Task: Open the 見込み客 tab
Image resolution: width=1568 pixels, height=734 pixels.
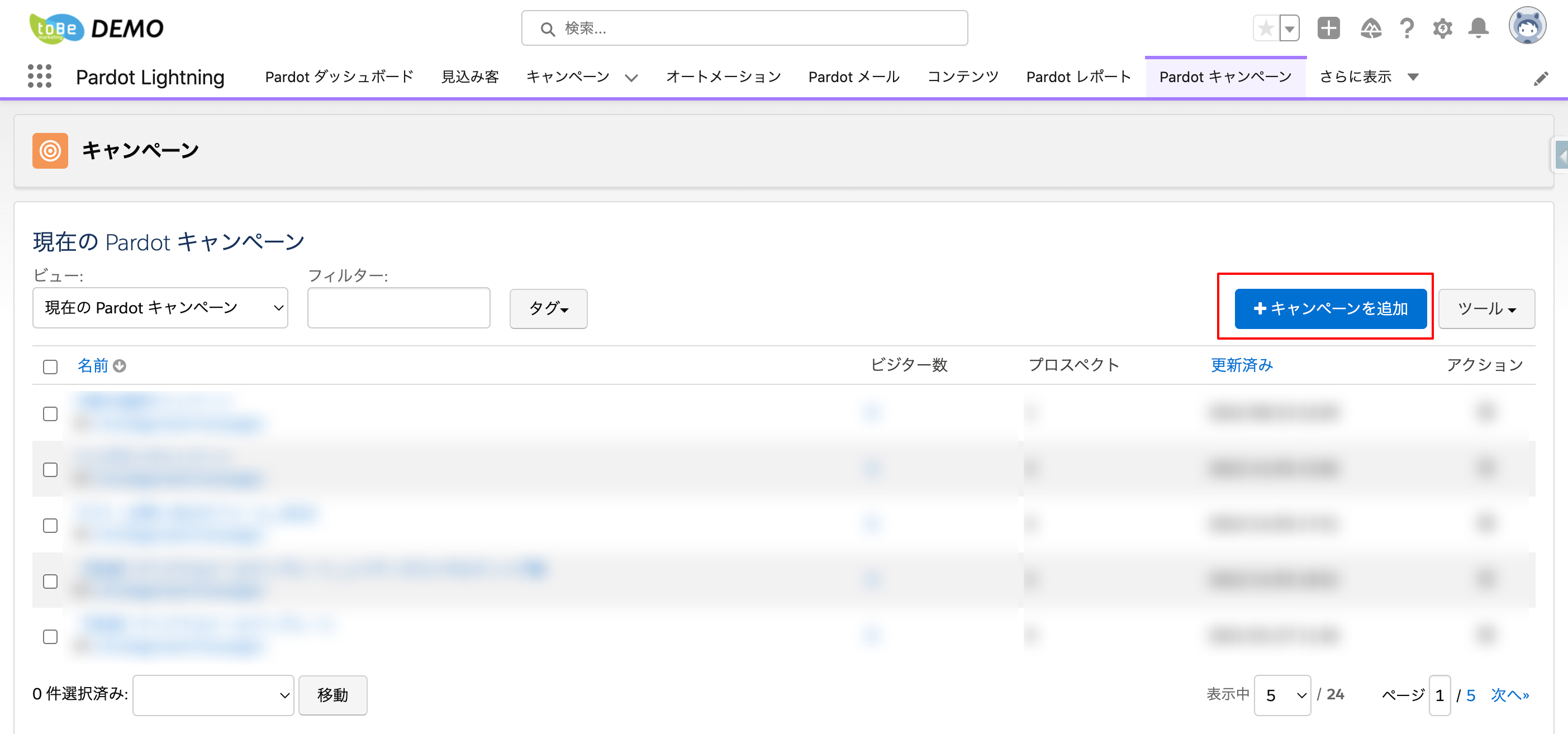Action: point(470,77)
